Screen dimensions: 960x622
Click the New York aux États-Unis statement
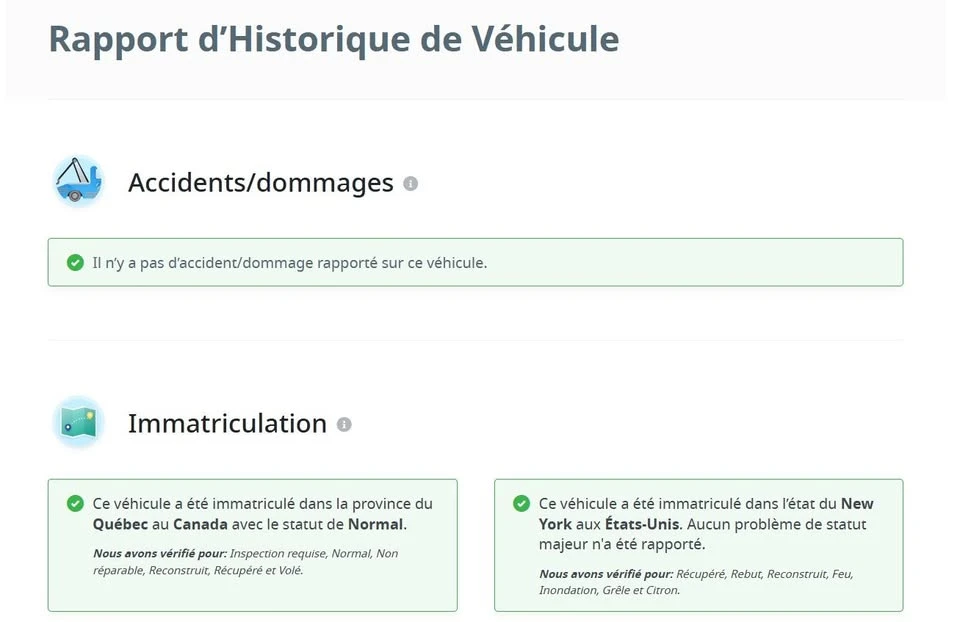coord(706,523)
